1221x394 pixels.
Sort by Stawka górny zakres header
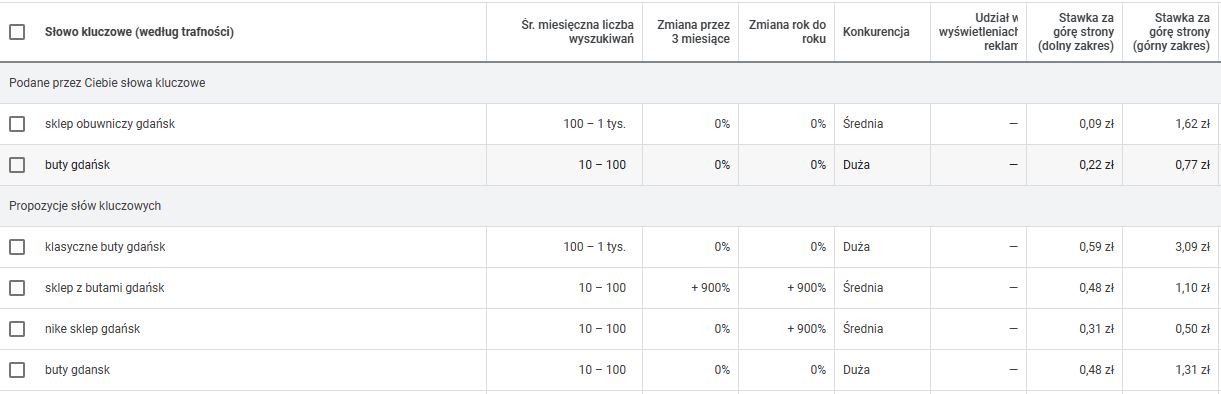click(x=1171, y=31)
